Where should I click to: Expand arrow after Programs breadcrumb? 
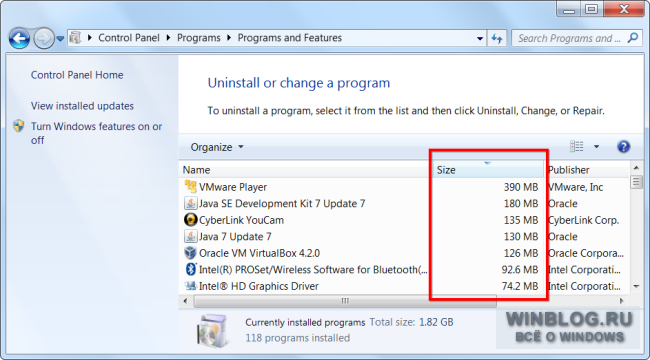point(229,38)
